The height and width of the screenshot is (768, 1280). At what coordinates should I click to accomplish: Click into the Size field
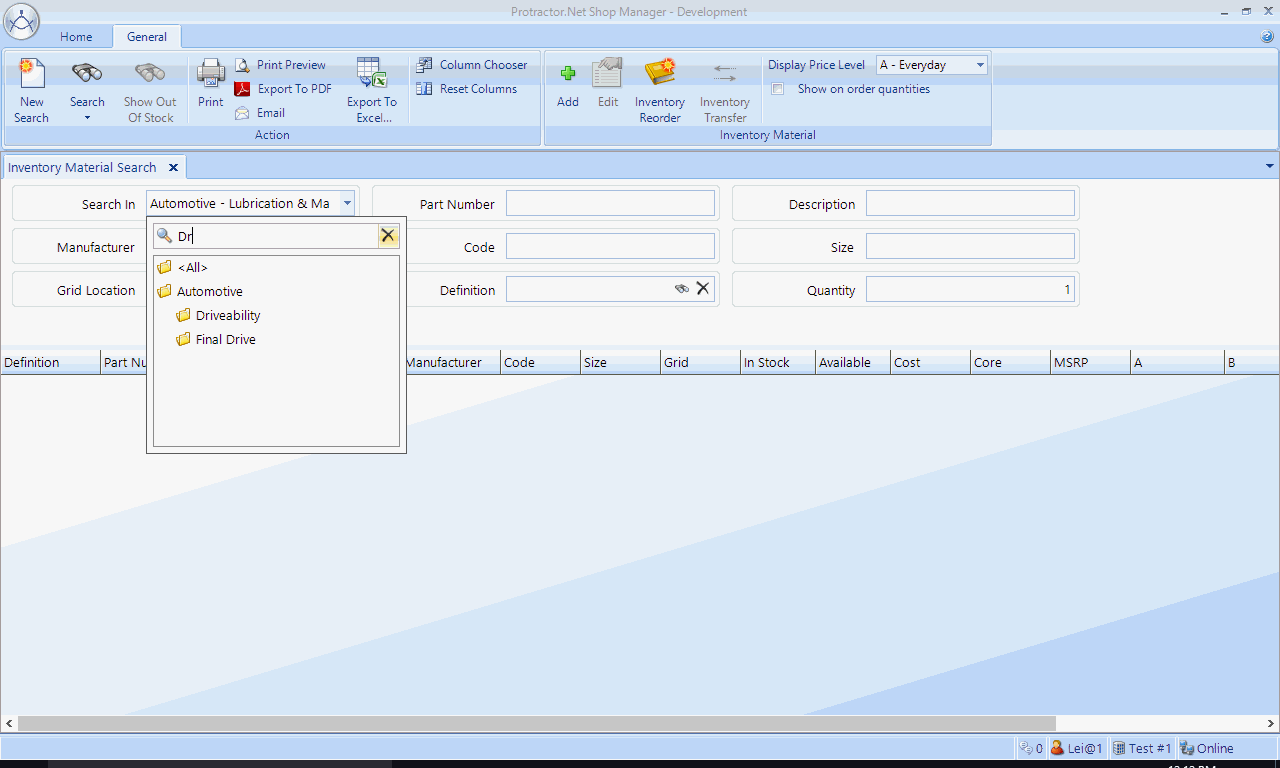970,246
